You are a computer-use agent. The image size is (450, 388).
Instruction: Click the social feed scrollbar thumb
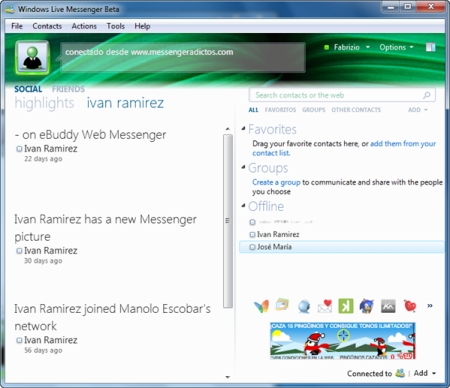tap(228, 221)
